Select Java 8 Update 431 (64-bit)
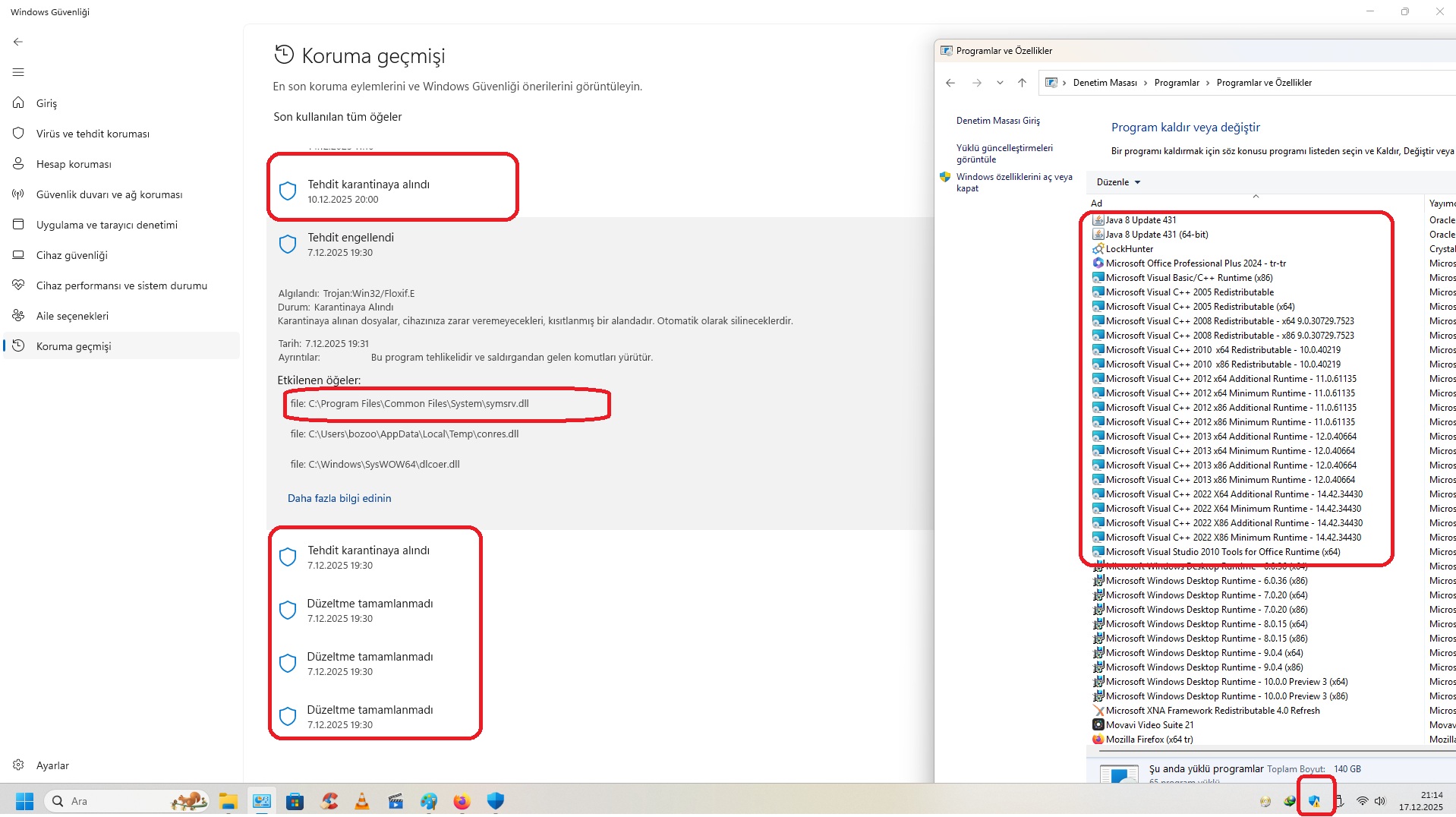This screenshot has width=1456, height=817. (1157, 235)
